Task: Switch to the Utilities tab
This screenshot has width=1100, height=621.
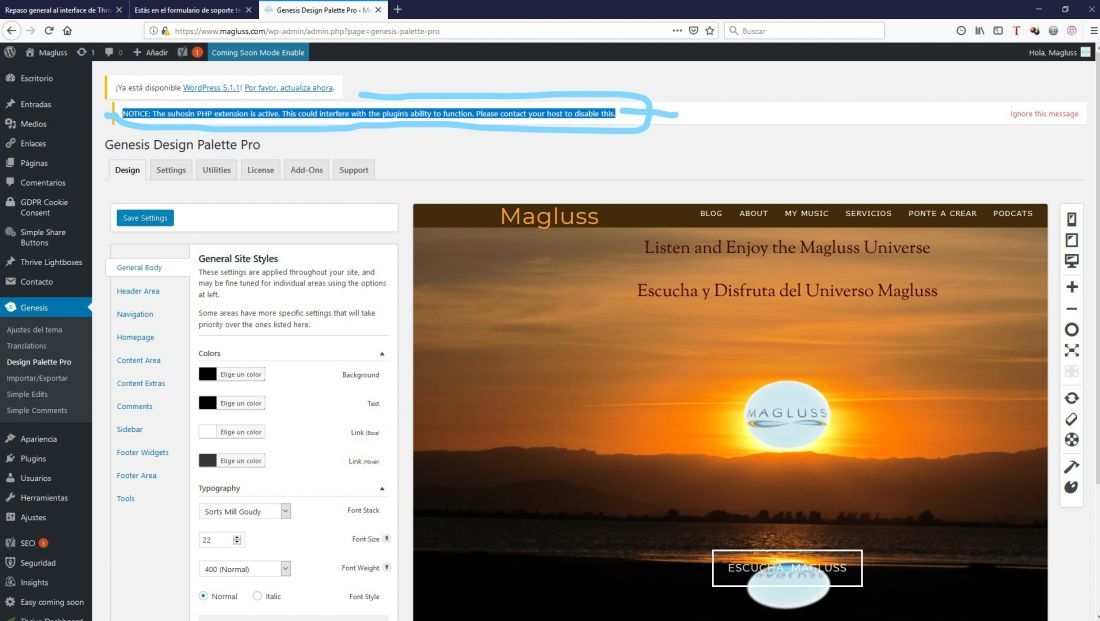Action: [x=216, y=170]
